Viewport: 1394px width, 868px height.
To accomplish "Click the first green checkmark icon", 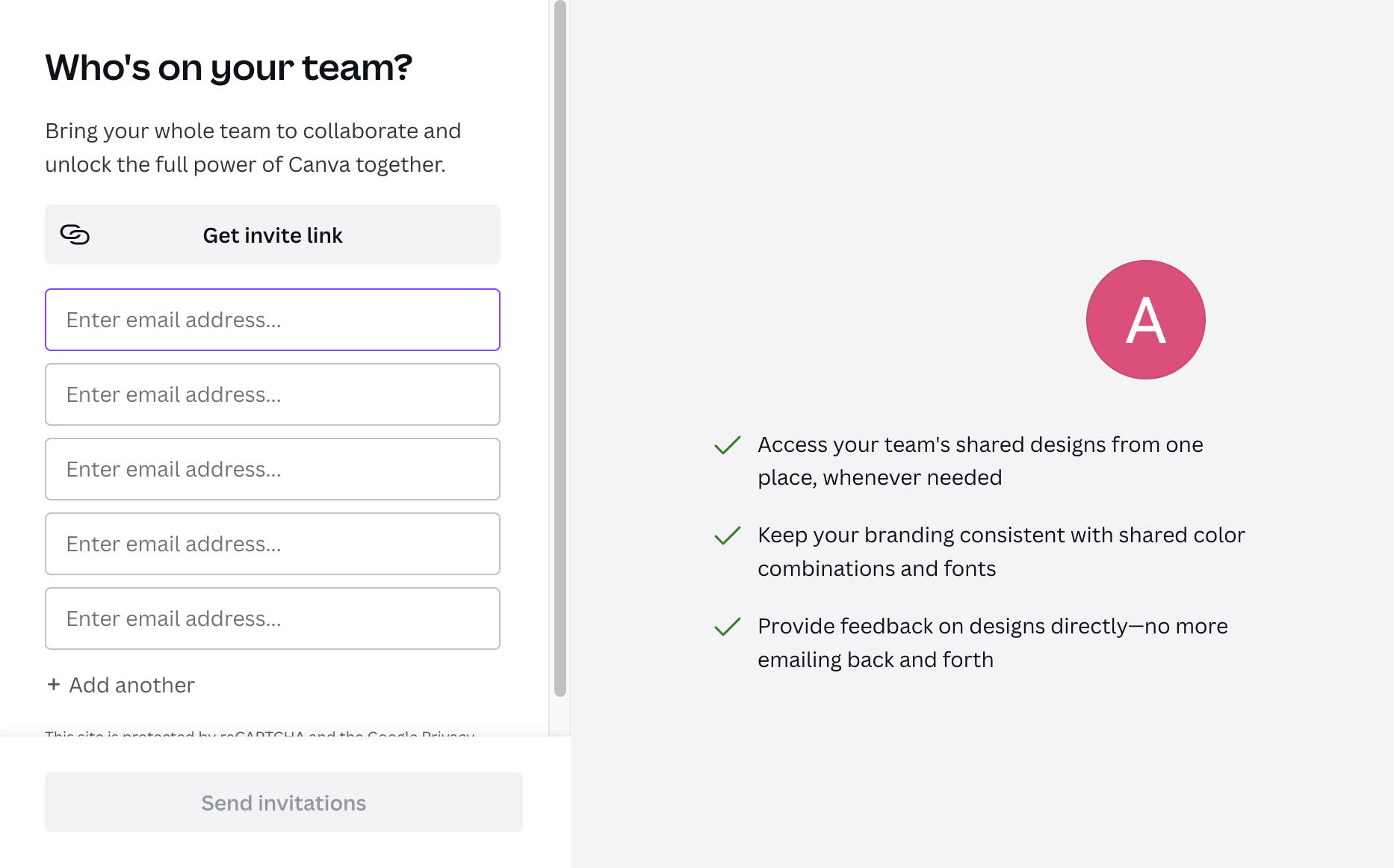I will [x=727, y=445].
